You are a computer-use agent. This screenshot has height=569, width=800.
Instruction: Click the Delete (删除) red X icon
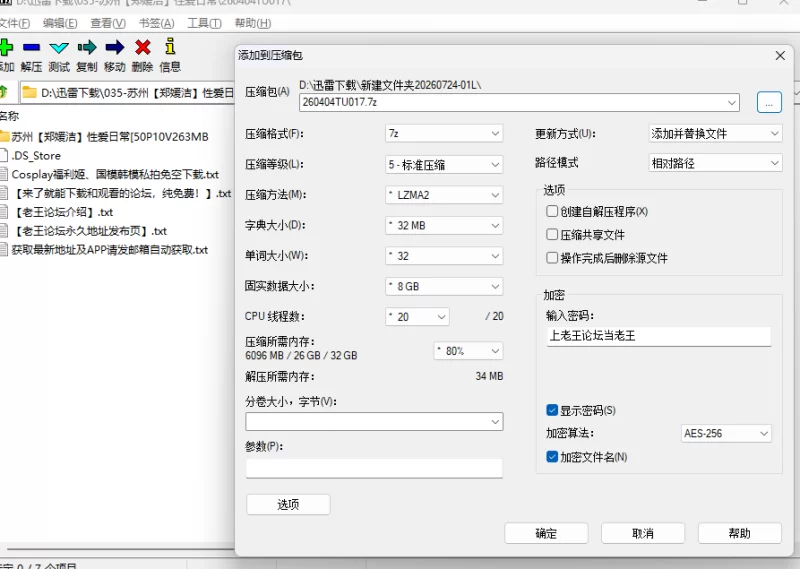tap(142, 47)
